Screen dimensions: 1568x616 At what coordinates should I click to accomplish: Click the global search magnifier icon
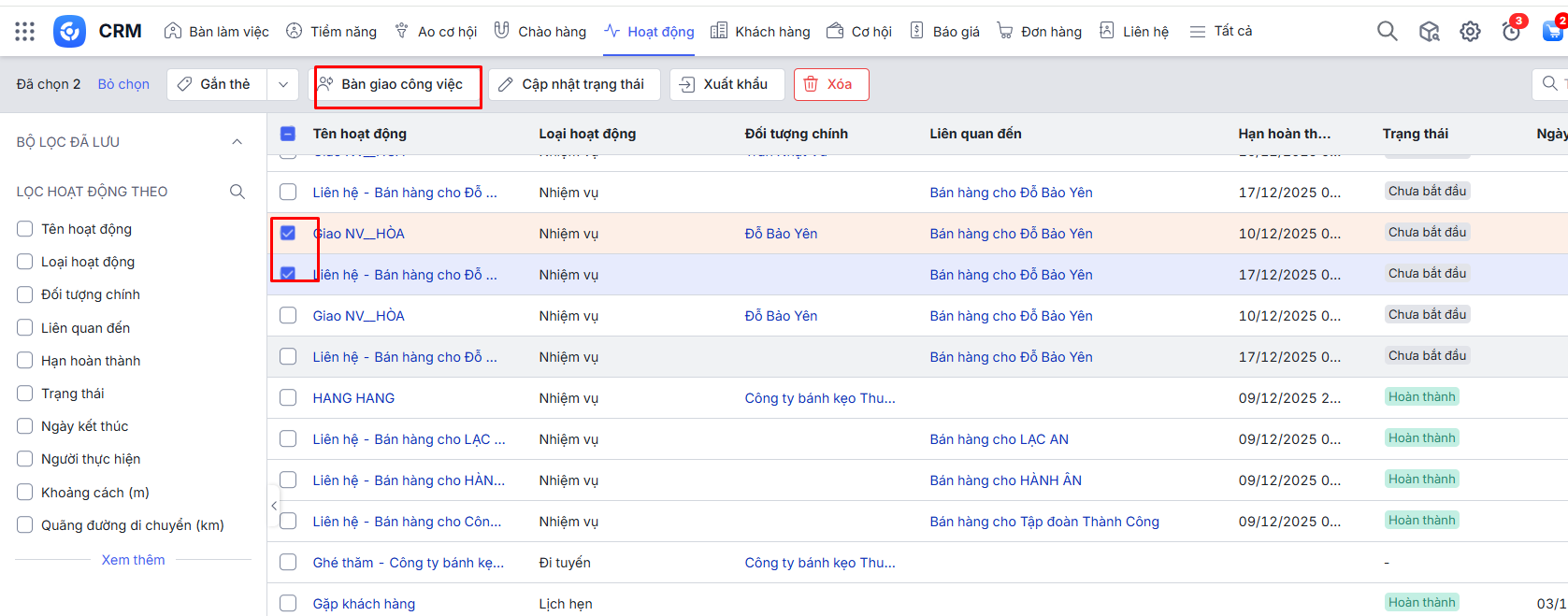pyautogui.click(x=1387, y=32)
